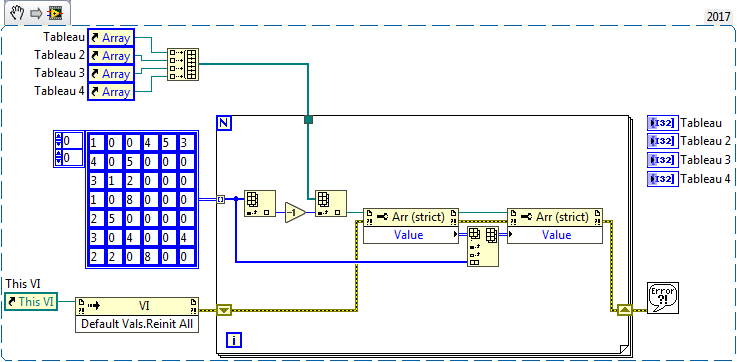Select the hand drag tool in snippet header

click(17, 14)
